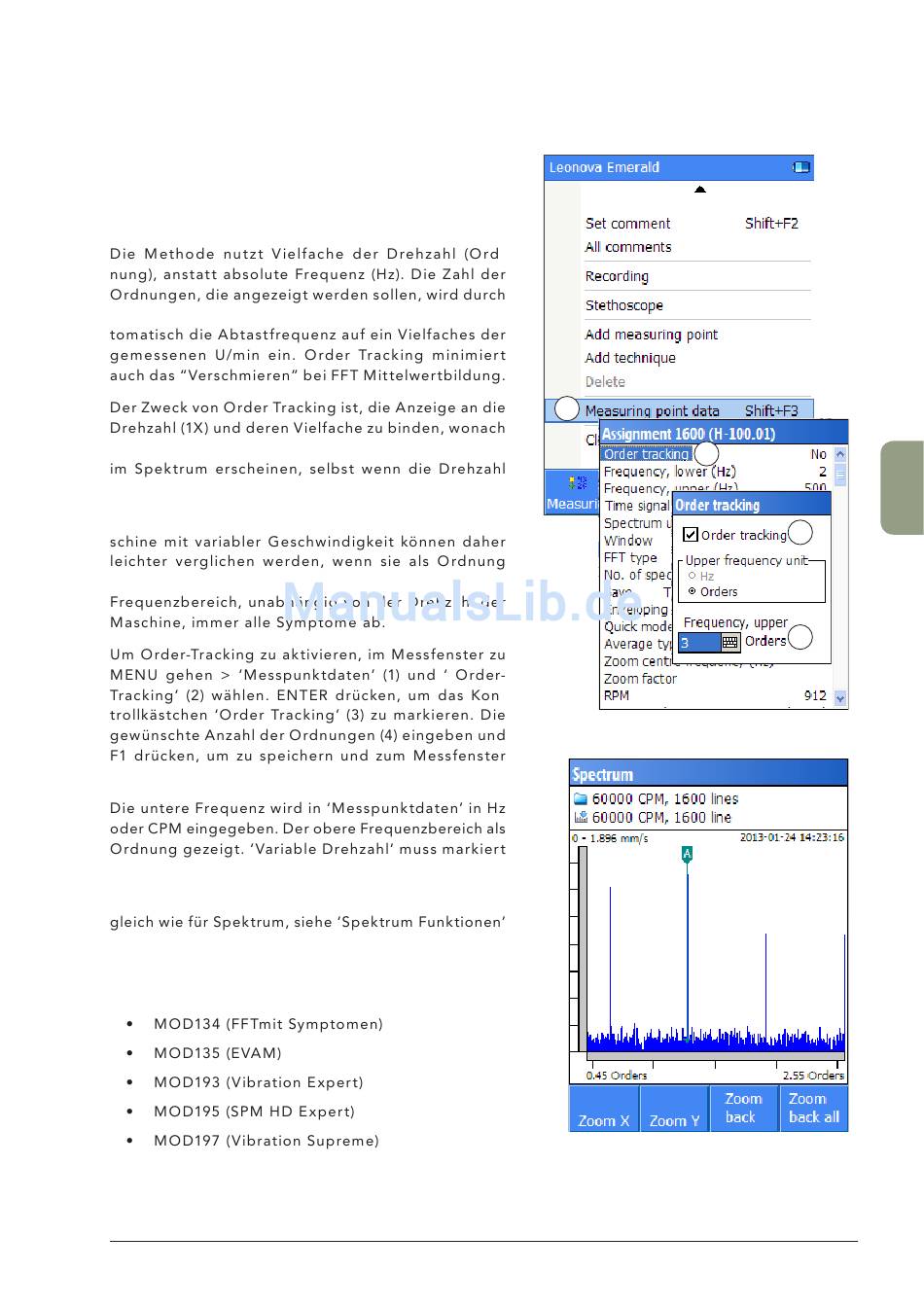Click the scrollbar thumb in Assignment list
924x1307 pixels.
(x=840, y=475)
